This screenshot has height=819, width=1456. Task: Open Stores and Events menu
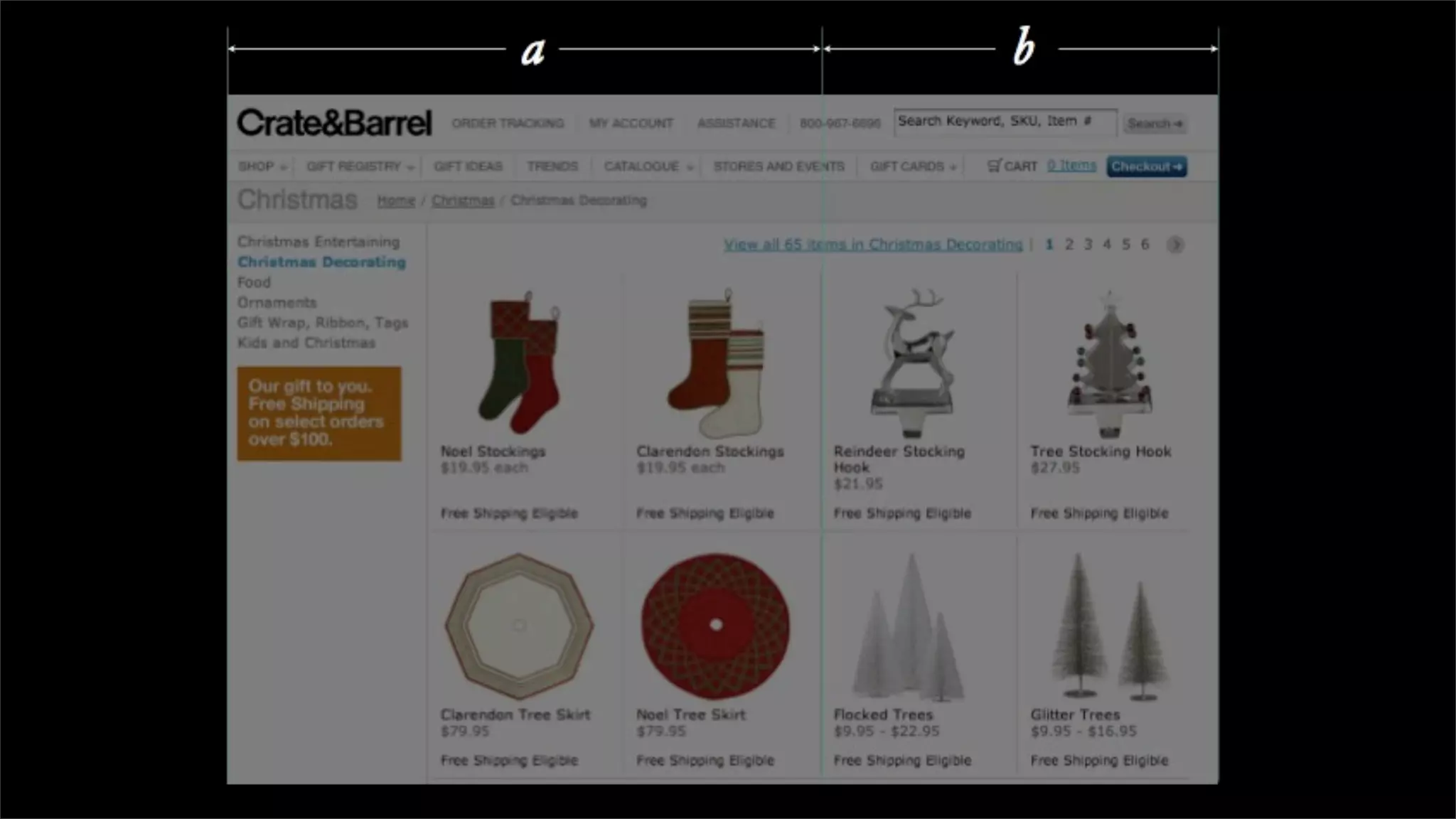(778, 166)
